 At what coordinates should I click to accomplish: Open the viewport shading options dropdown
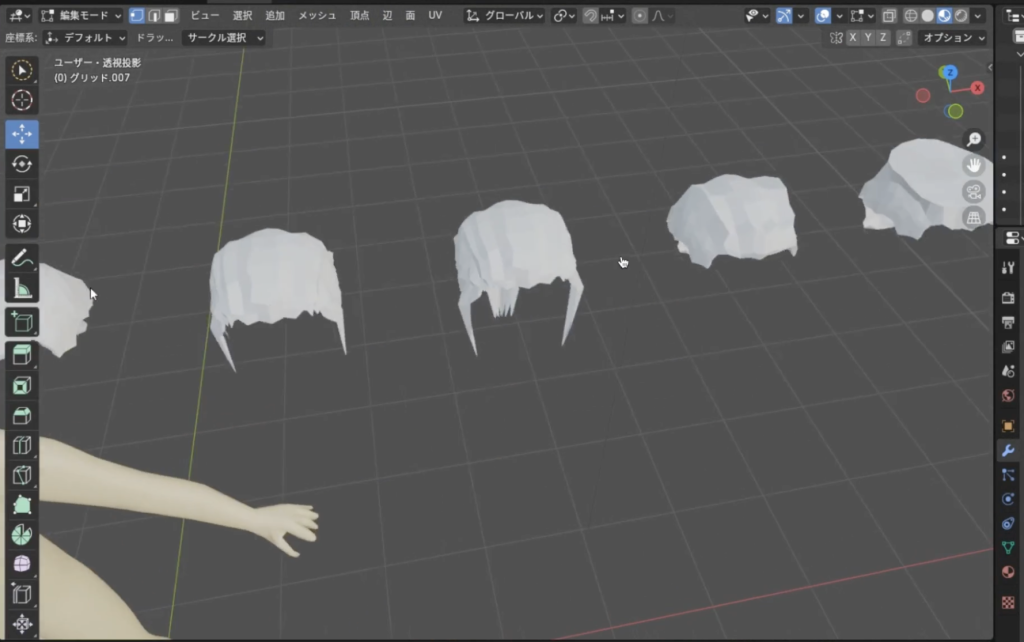point(978,16)
